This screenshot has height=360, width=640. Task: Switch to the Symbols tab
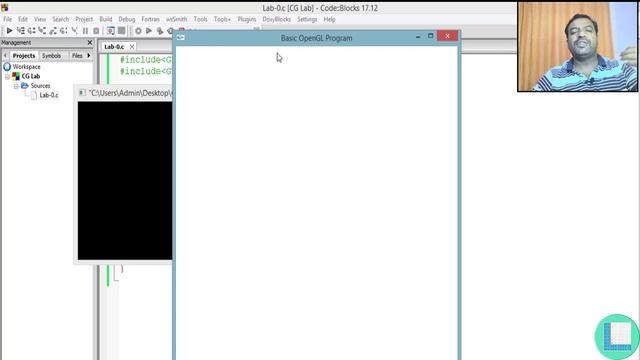coord(51,56)
